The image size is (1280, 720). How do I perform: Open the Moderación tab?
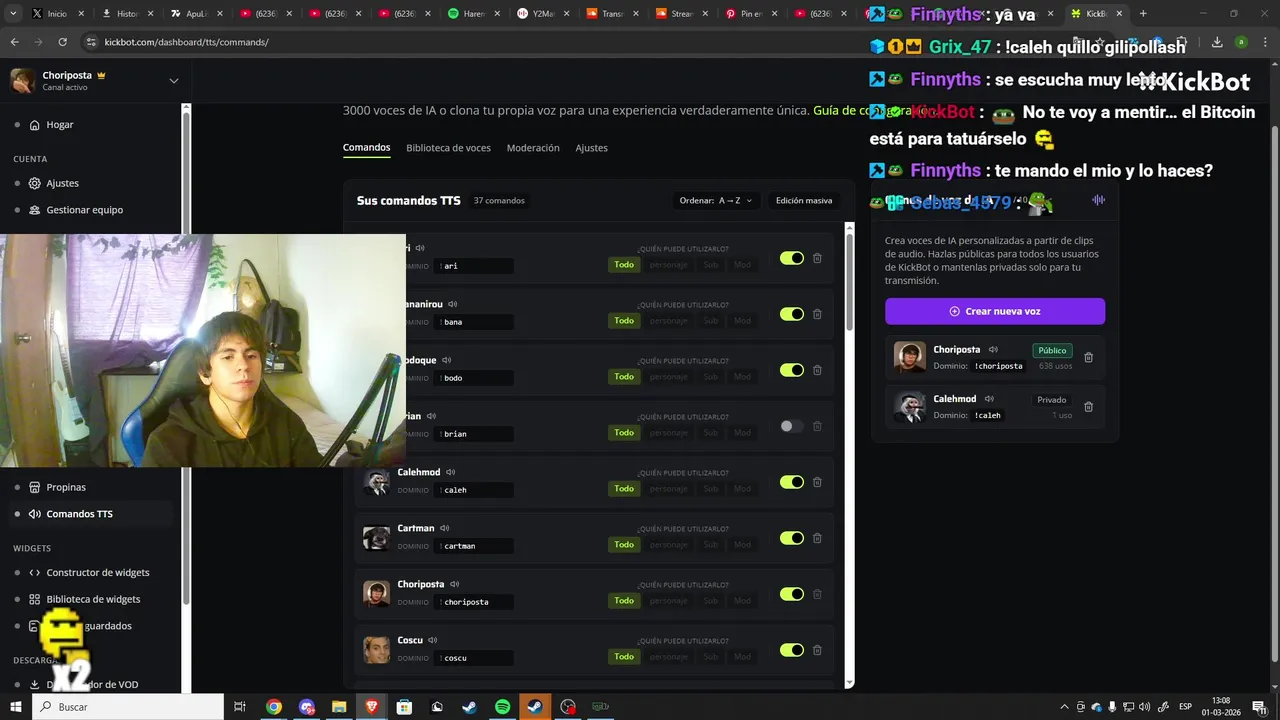[533, 148]
